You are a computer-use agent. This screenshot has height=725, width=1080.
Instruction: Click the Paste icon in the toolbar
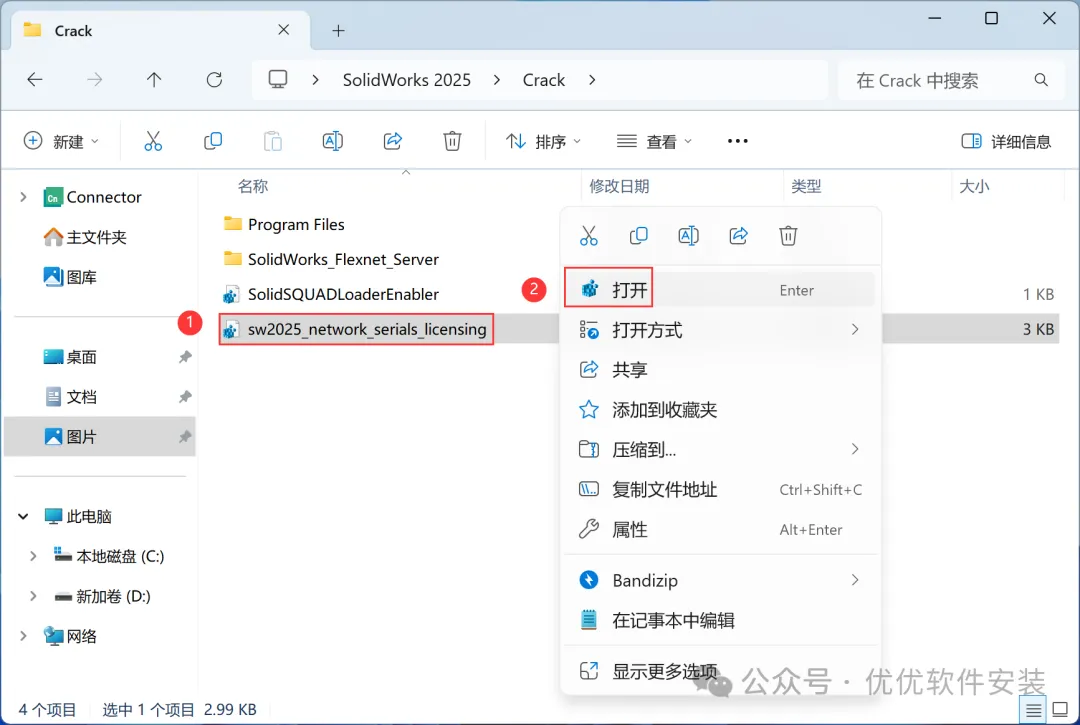coord(273,141)
